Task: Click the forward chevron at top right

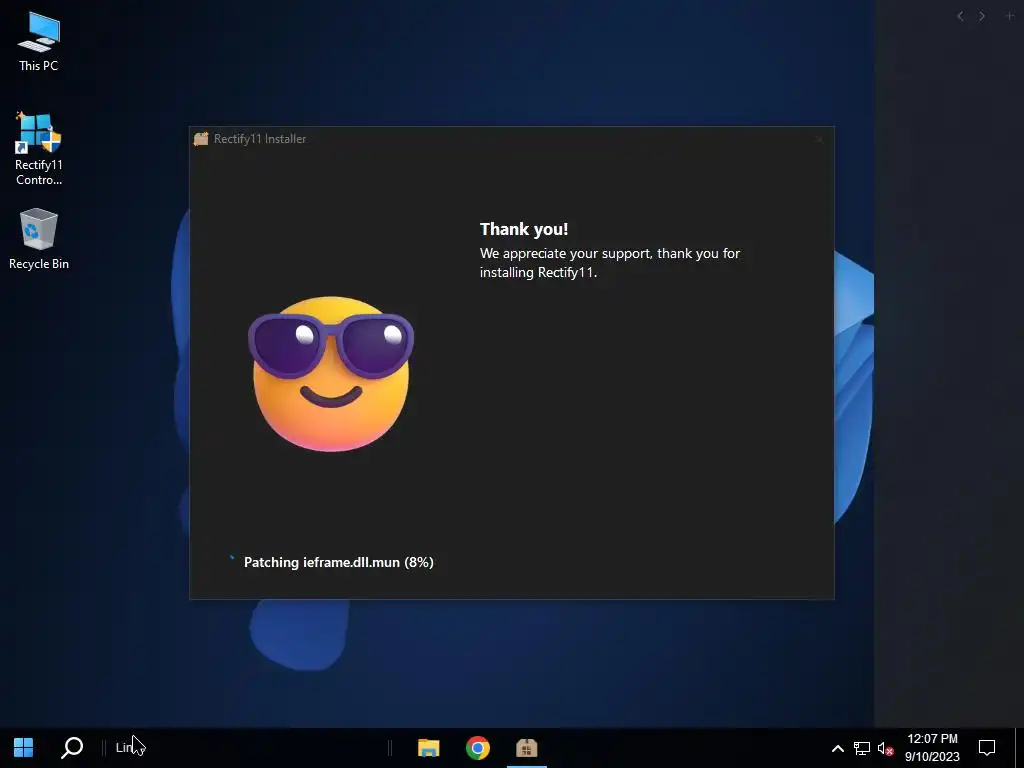Action: (982, 16)
